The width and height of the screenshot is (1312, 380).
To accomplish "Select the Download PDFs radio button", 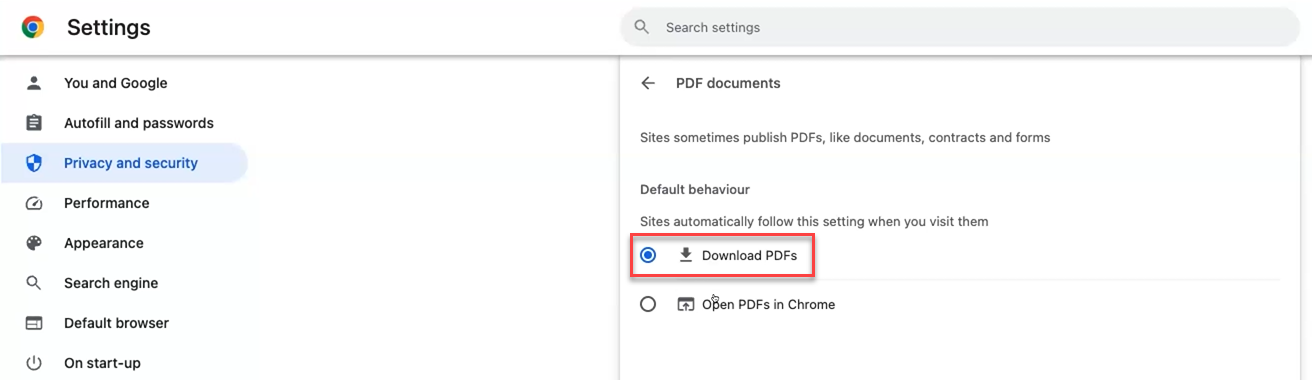I will click(648, 255).
